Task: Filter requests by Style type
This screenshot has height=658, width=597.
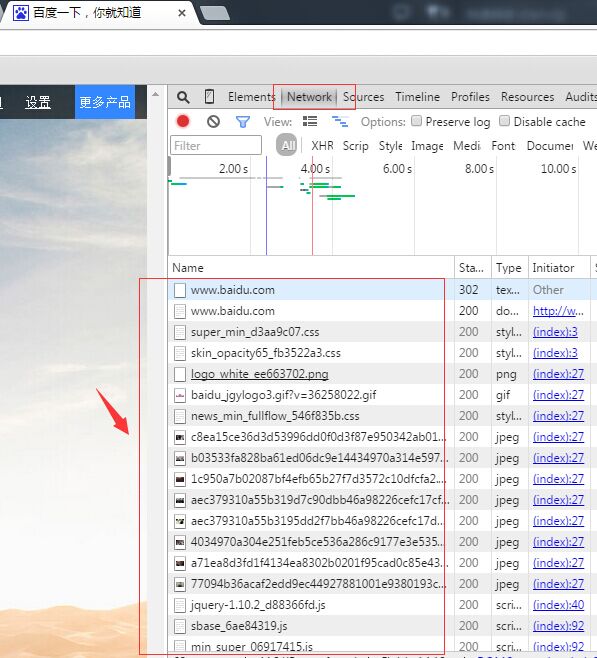Action: coord(391,146)
